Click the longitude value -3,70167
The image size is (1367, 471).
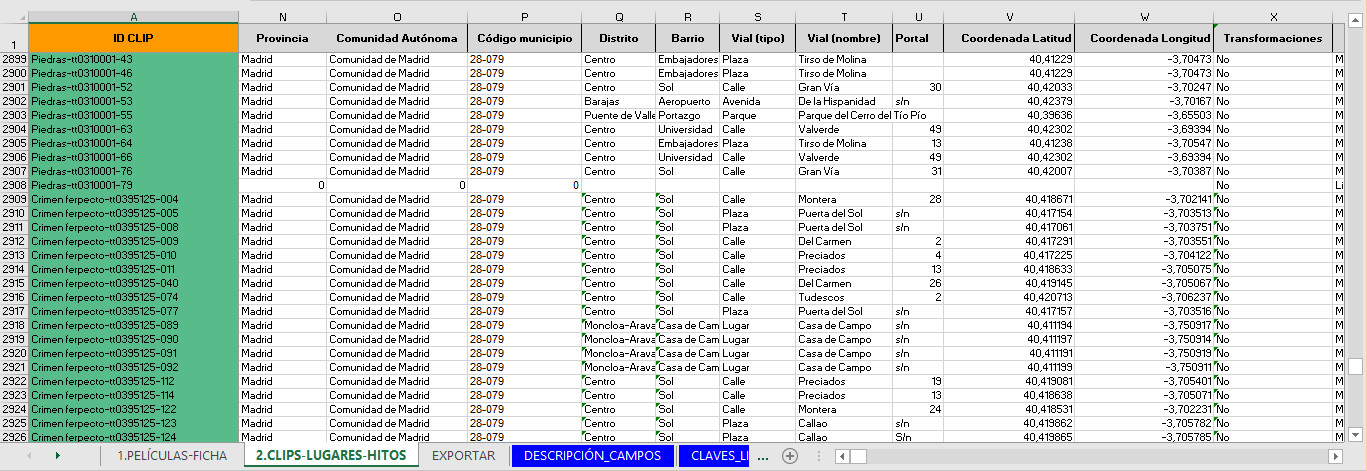1144,101
